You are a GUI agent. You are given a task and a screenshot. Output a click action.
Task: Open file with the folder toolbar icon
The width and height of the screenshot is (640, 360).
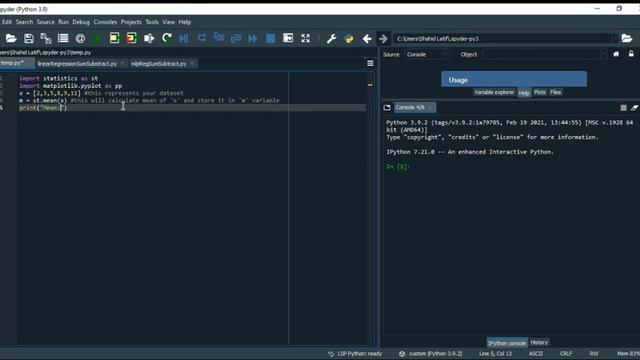click(11, 38)
